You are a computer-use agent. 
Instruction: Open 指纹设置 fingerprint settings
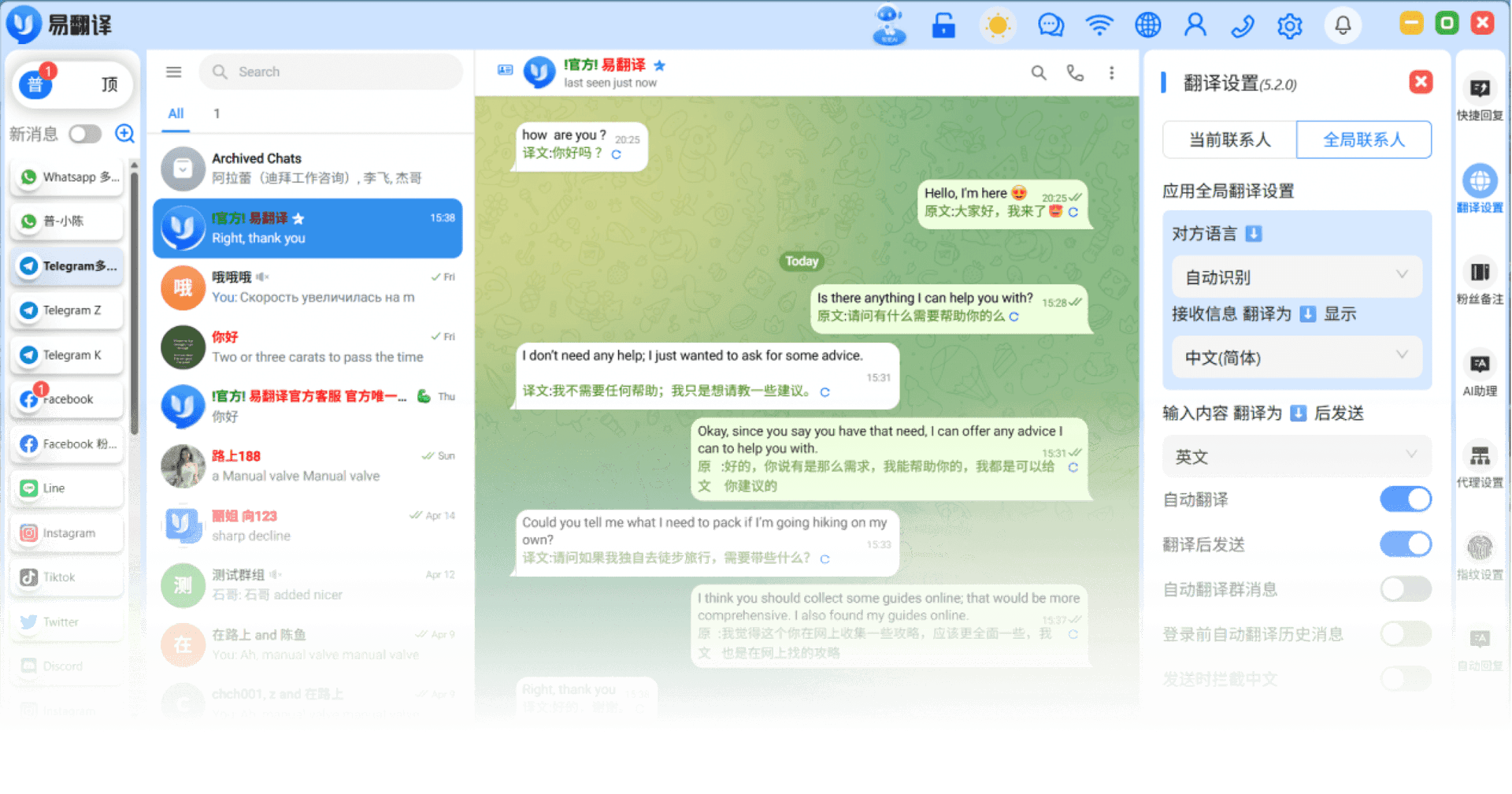tap(1480, 557)
